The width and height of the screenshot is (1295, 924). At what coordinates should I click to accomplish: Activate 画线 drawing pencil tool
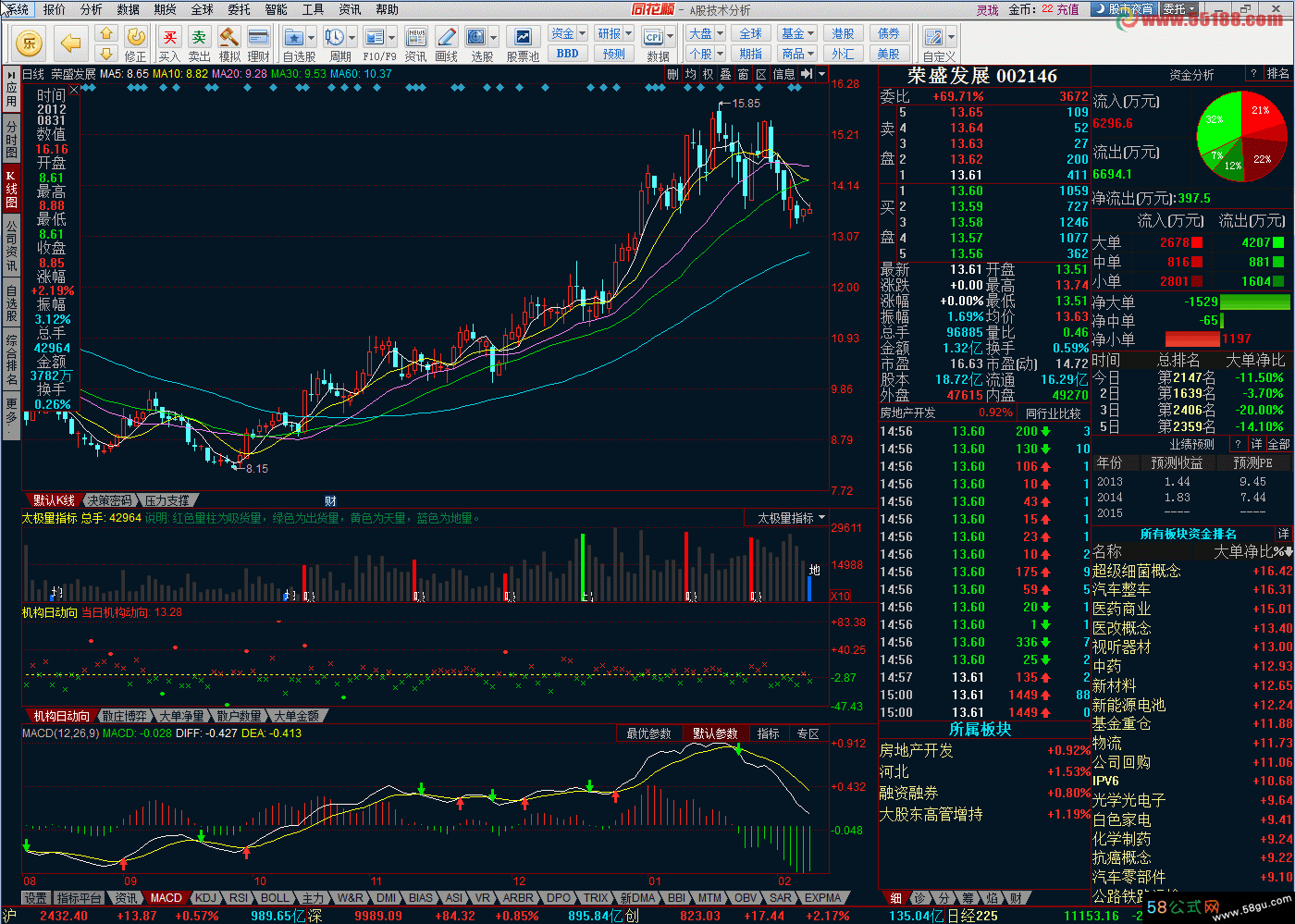point(446,37)
